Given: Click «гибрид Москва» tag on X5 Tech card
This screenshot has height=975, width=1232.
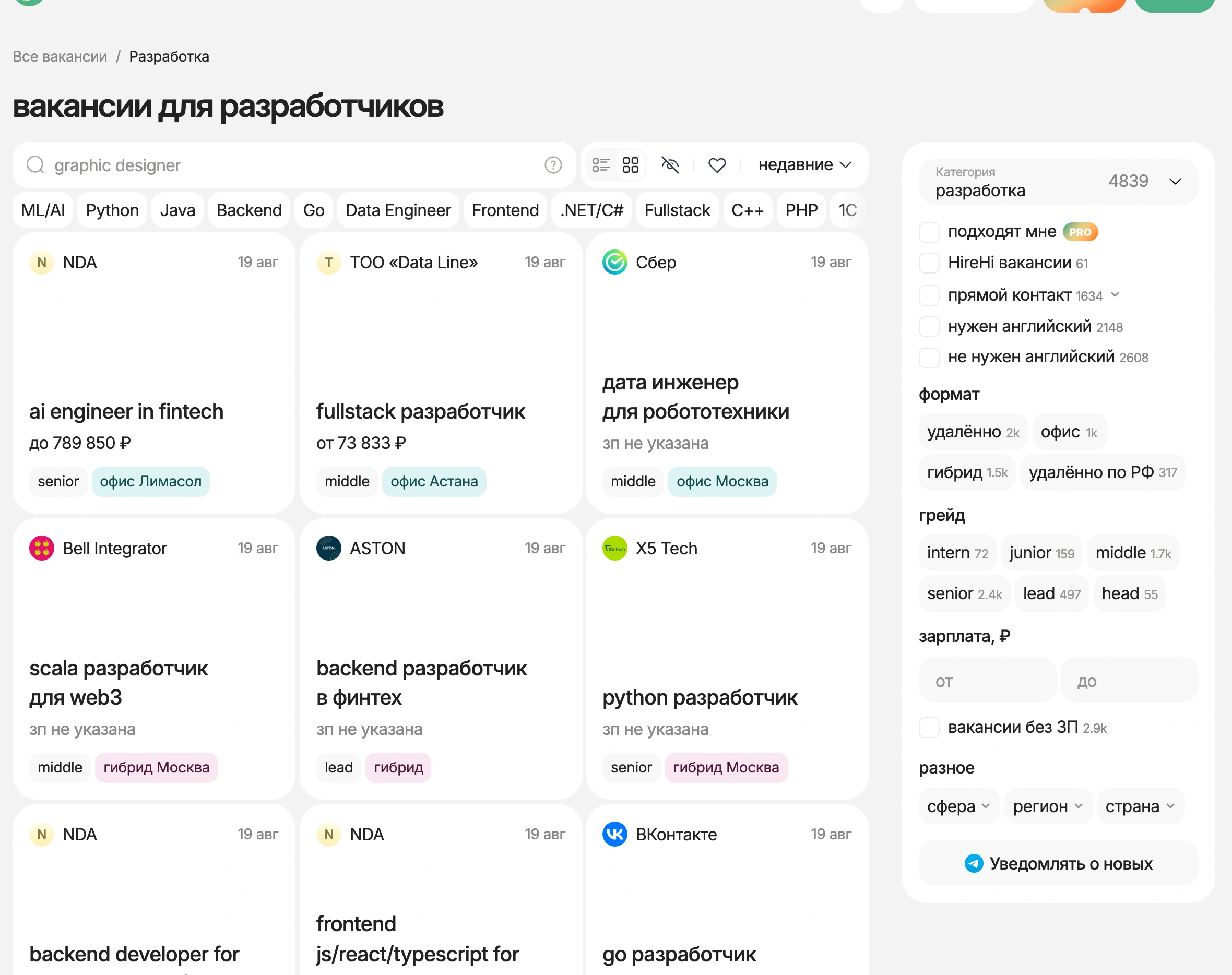Looking at the screenshot, I should (x=726, y=767).
